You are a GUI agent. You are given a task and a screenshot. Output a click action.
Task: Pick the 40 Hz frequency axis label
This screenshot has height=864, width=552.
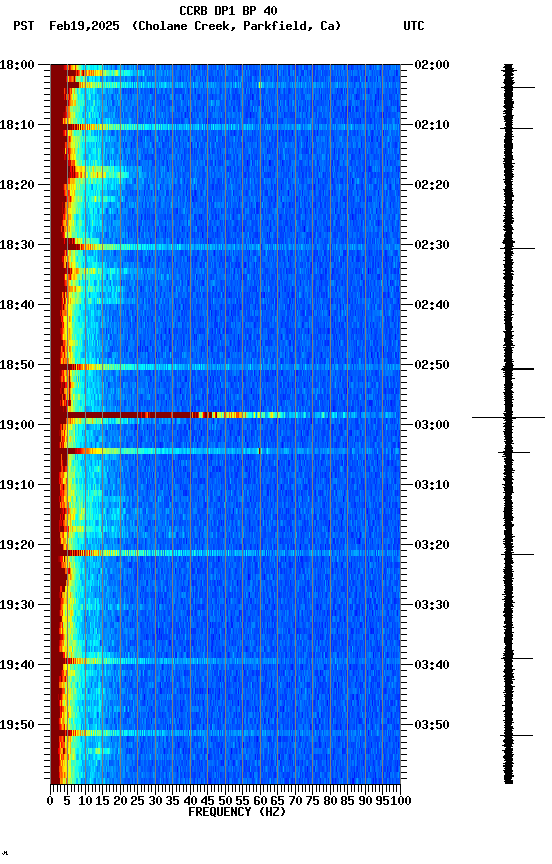190,802
